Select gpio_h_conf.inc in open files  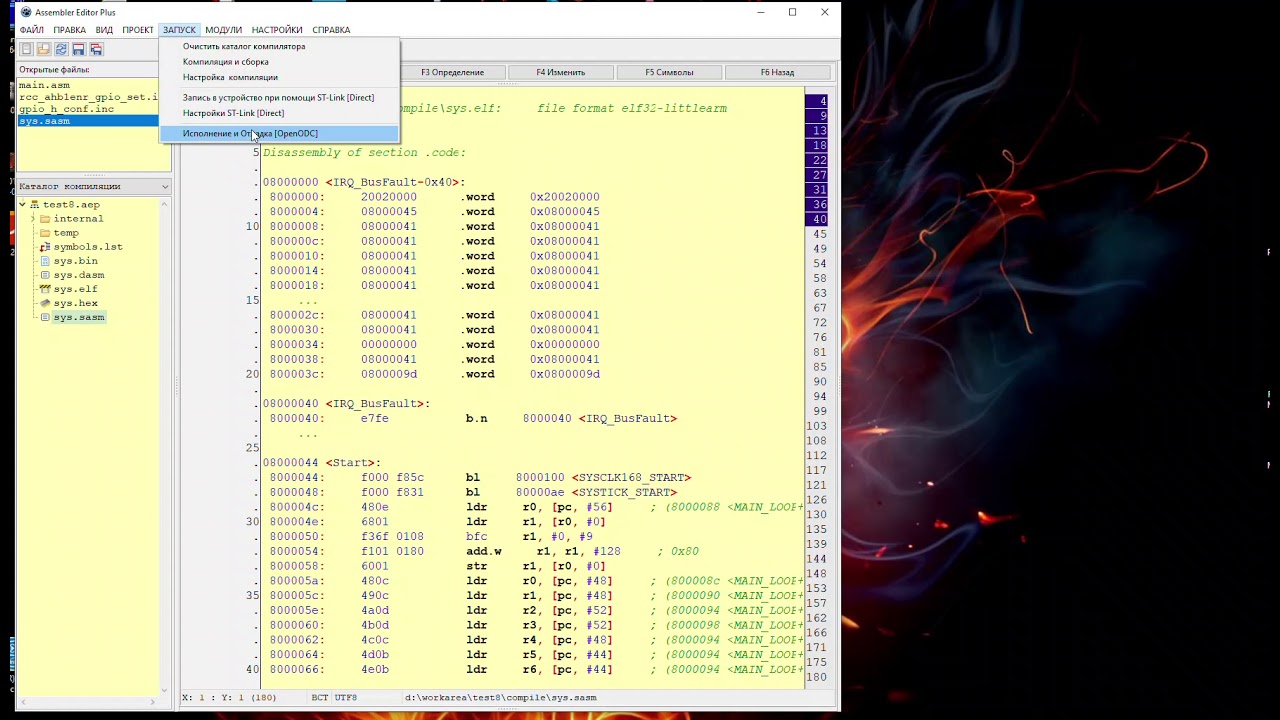pyautogui.click(x=66, y=108)
